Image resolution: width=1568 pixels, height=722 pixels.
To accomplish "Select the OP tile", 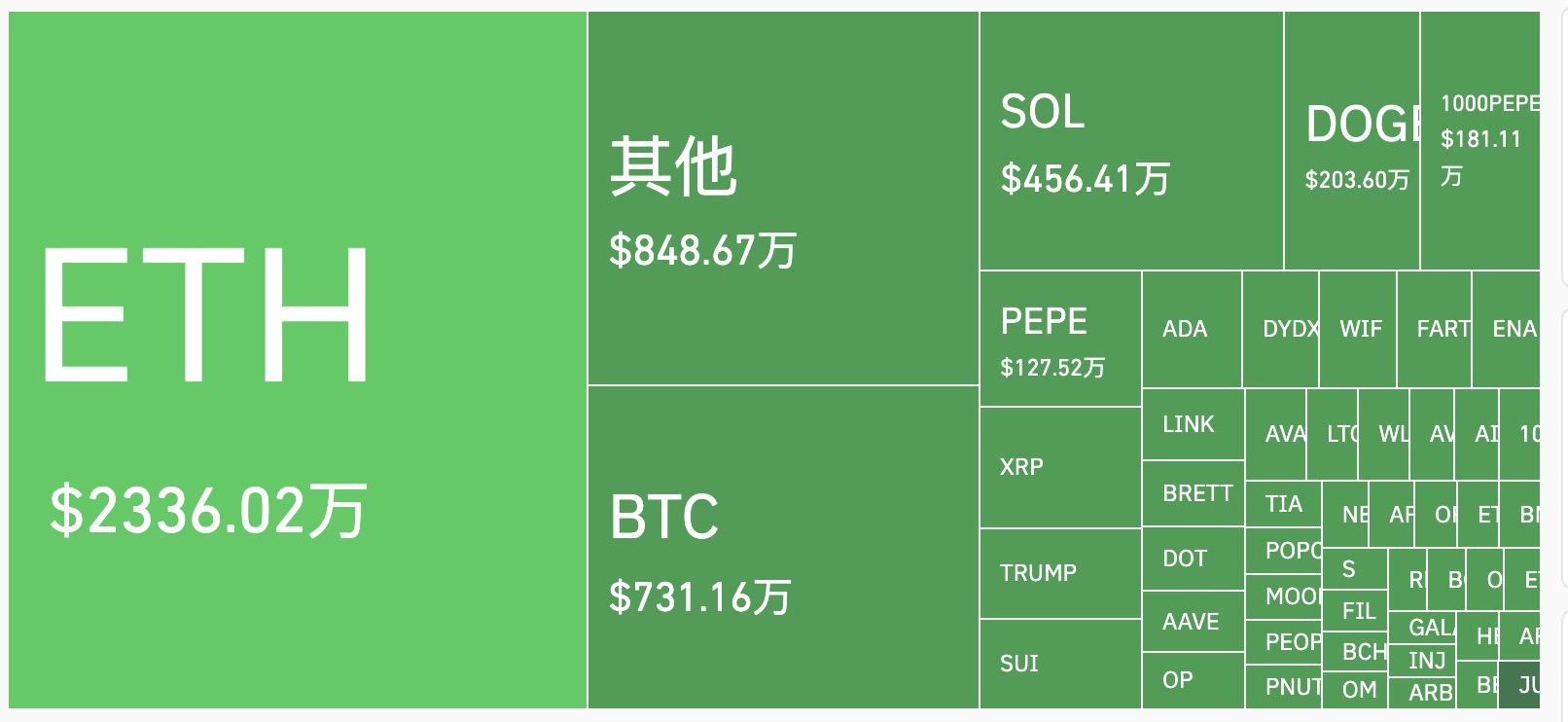I will click(x=1194, y=680).
